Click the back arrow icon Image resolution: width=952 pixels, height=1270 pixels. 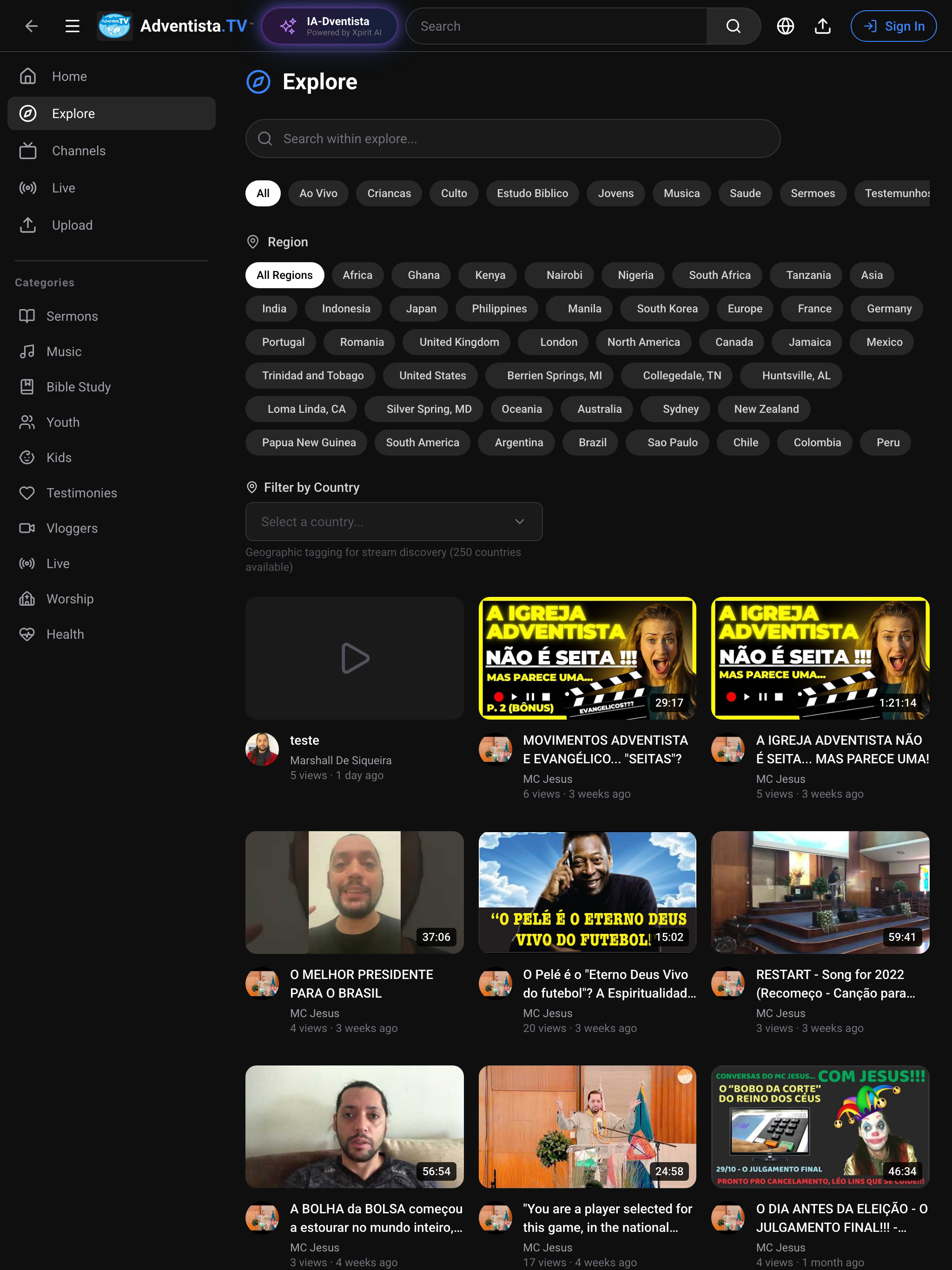(x=32, y=26)
